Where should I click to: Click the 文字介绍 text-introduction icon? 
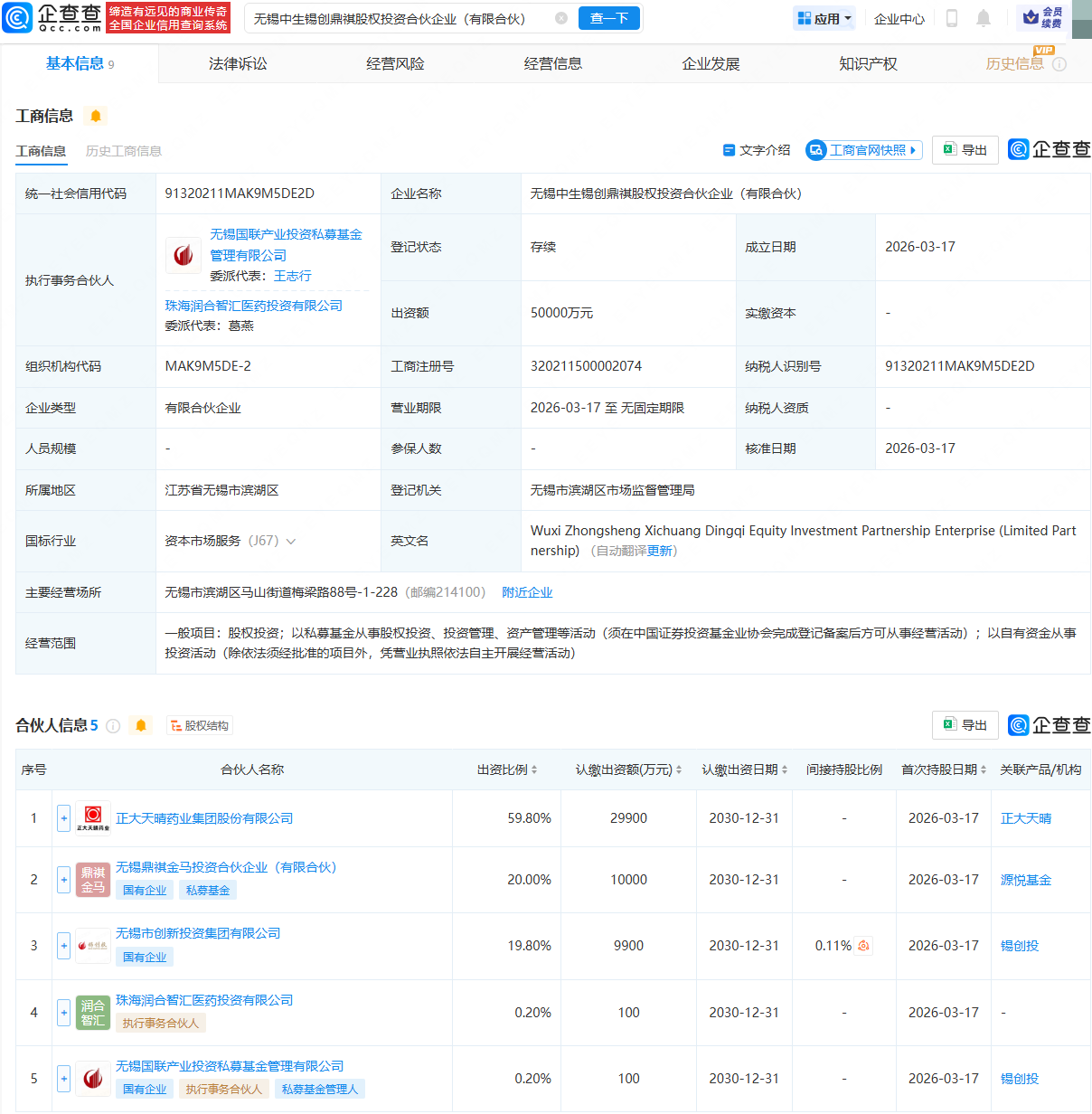coord(730,150)
